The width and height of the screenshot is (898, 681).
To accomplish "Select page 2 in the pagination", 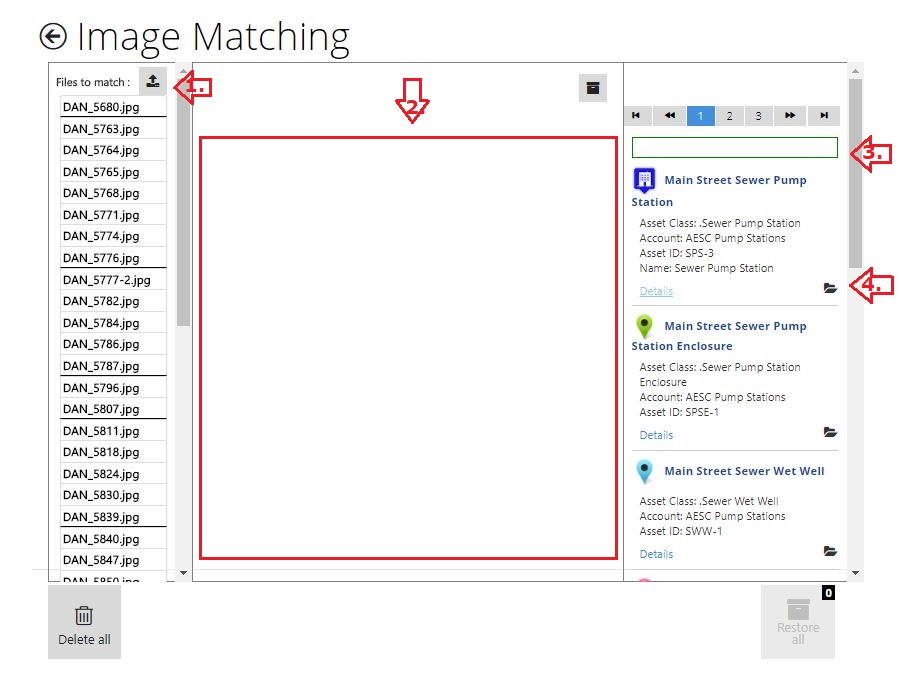I will tap(729, 116).
